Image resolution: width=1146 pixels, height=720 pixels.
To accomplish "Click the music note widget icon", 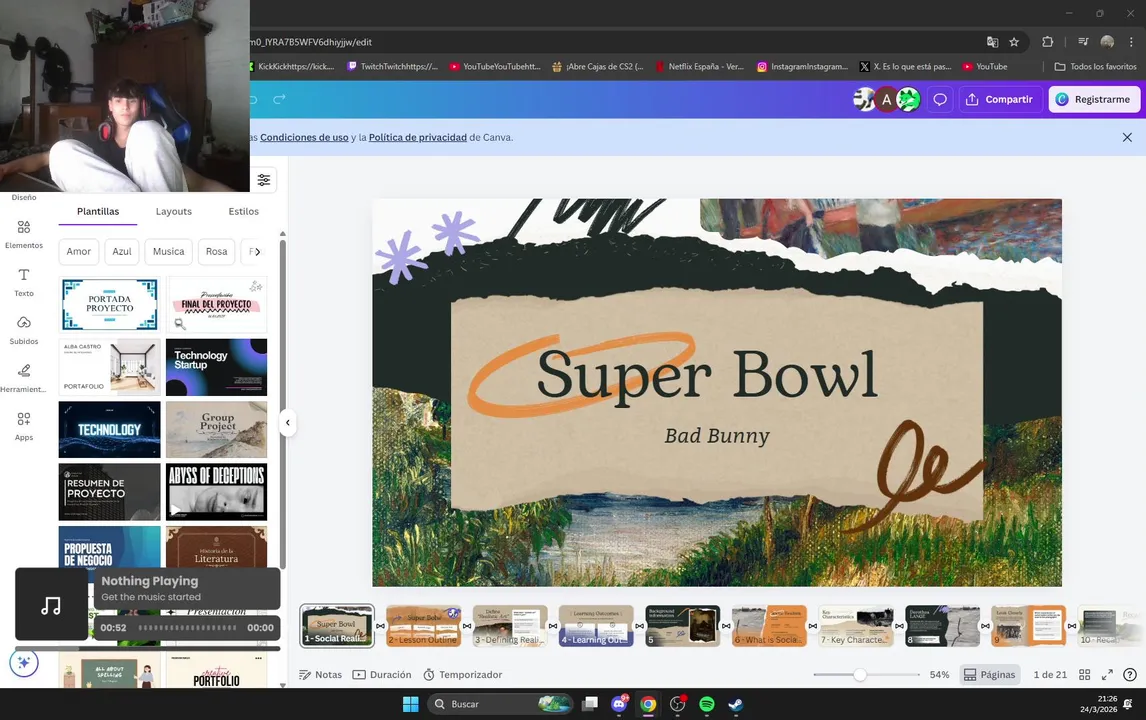I will point(51,605).
